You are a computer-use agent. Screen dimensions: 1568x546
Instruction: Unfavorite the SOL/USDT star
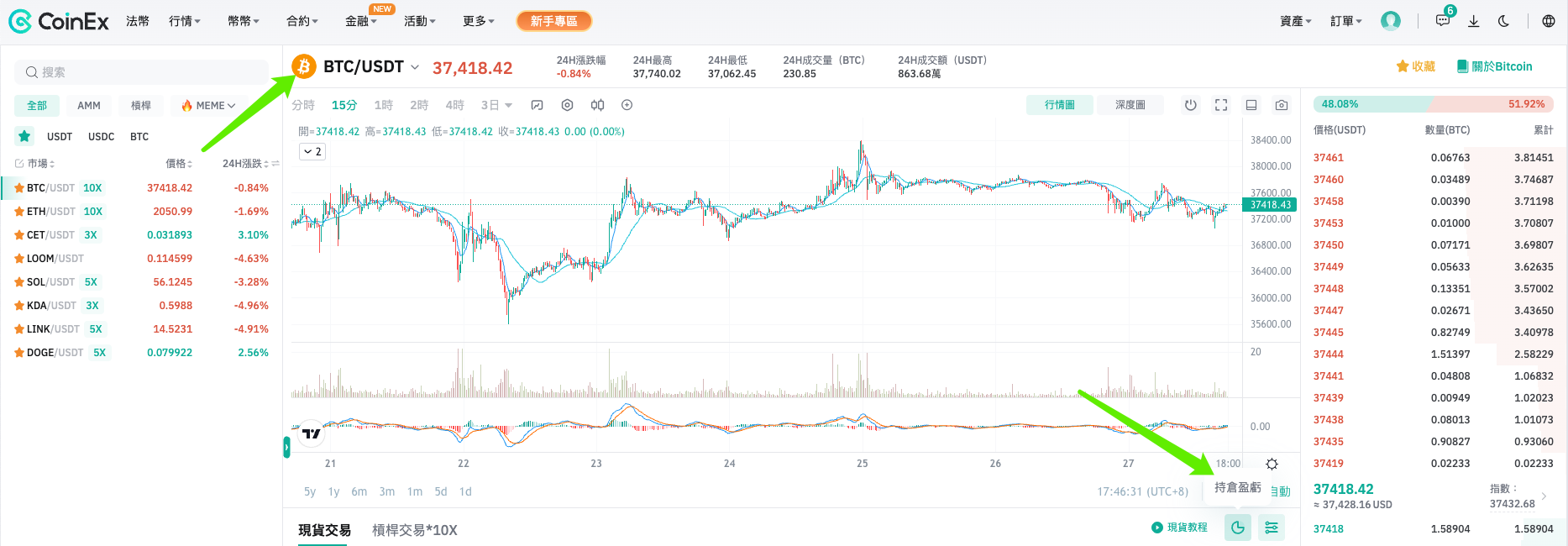[19, 282]
